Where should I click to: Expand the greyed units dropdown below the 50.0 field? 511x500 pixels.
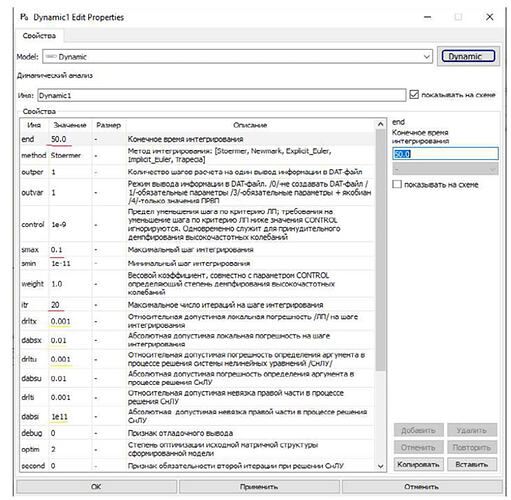(445, 169)
